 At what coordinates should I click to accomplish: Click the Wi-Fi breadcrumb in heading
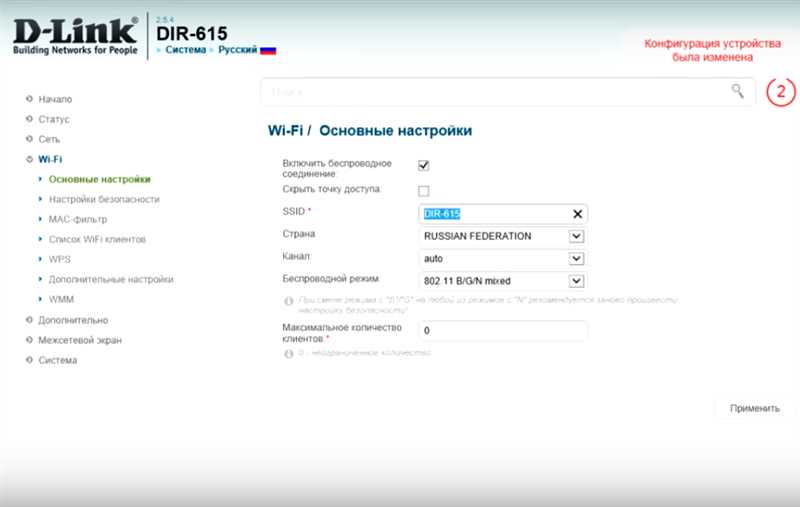(285, 131)
